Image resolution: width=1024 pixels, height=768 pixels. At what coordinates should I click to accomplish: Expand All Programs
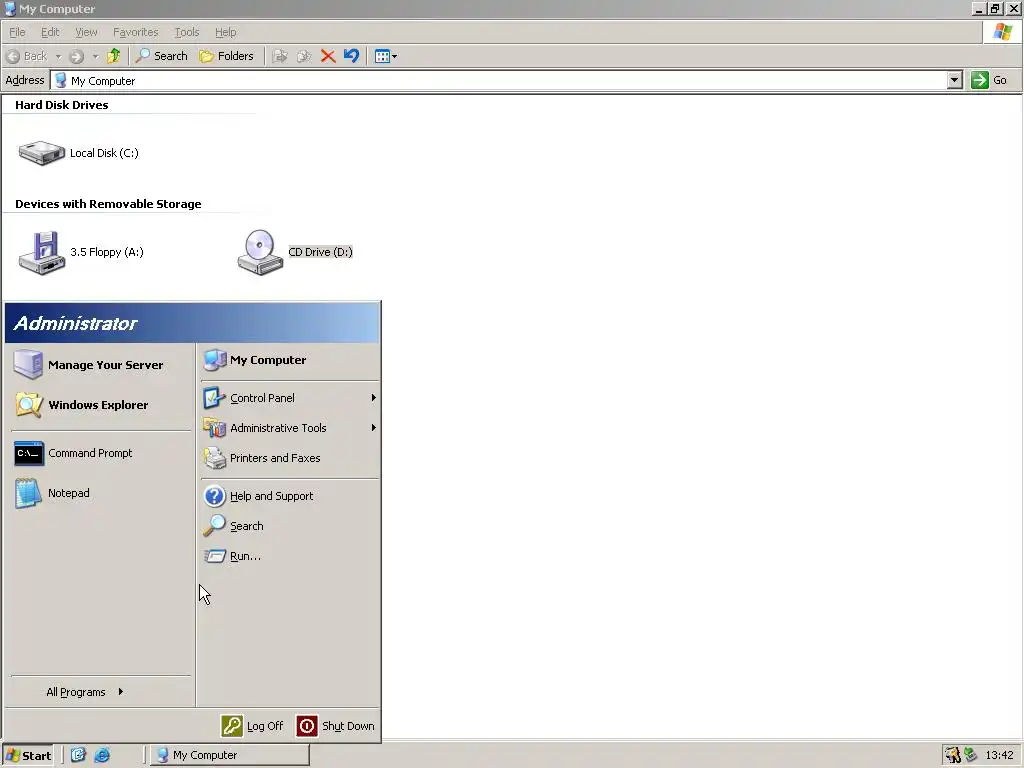click(x=85, y=692)
